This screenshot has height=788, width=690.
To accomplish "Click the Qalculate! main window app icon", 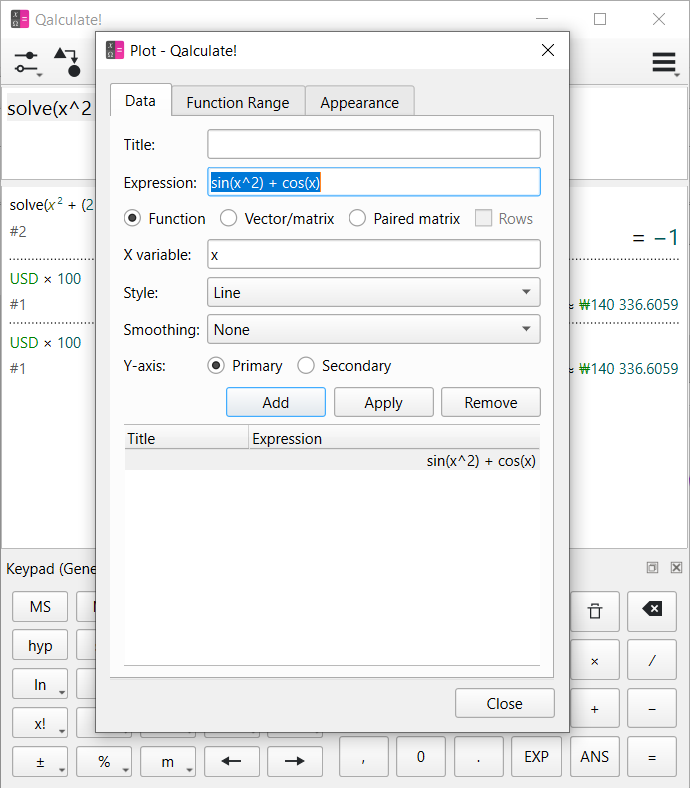I will coord(20,19).
